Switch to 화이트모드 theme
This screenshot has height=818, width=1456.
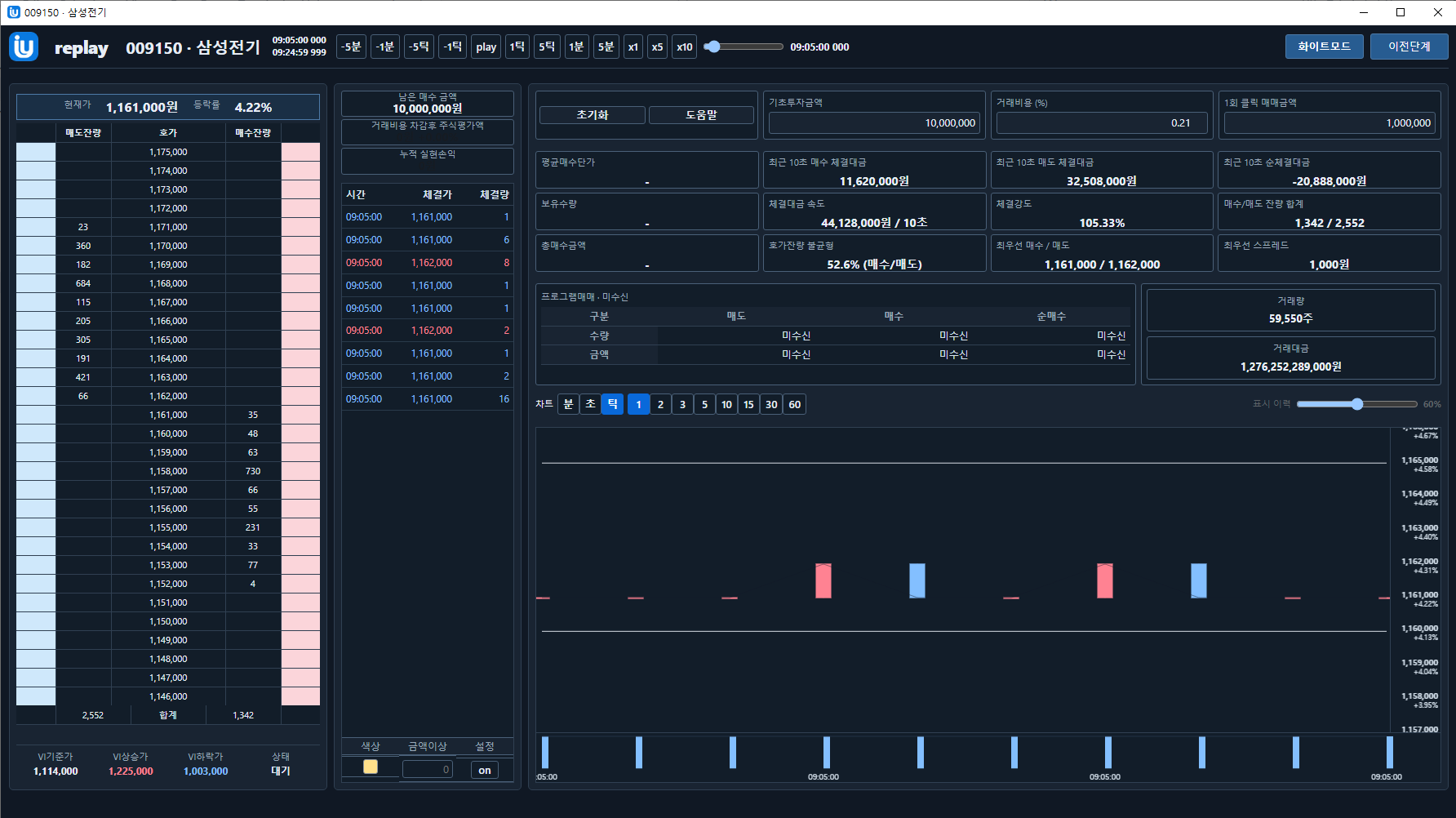(1325, 47)
